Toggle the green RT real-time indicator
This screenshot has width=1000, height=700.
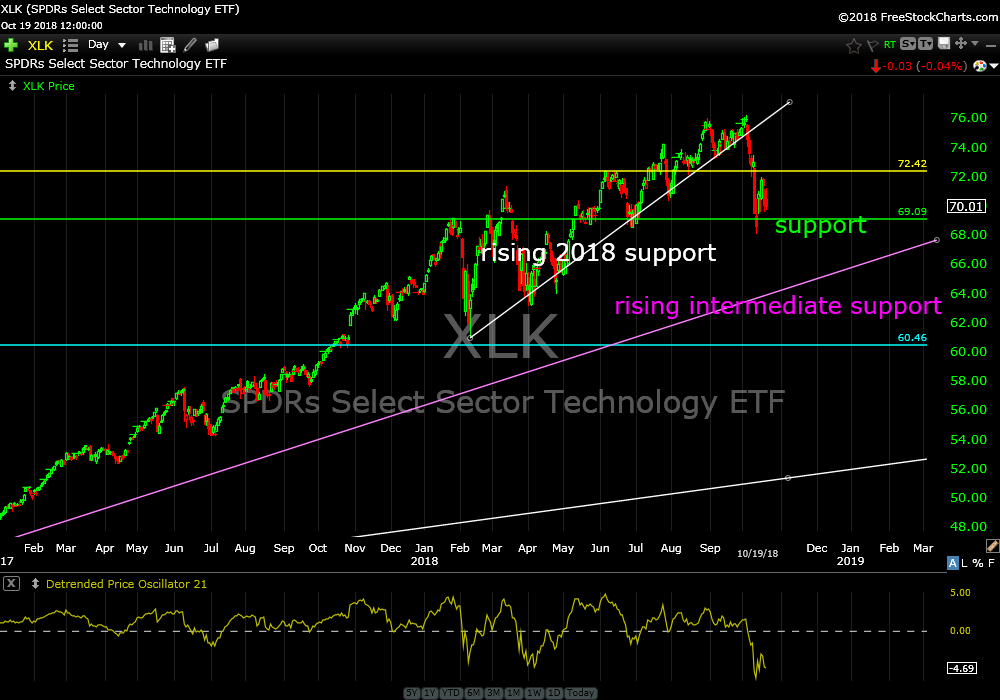tap(888, 45)
